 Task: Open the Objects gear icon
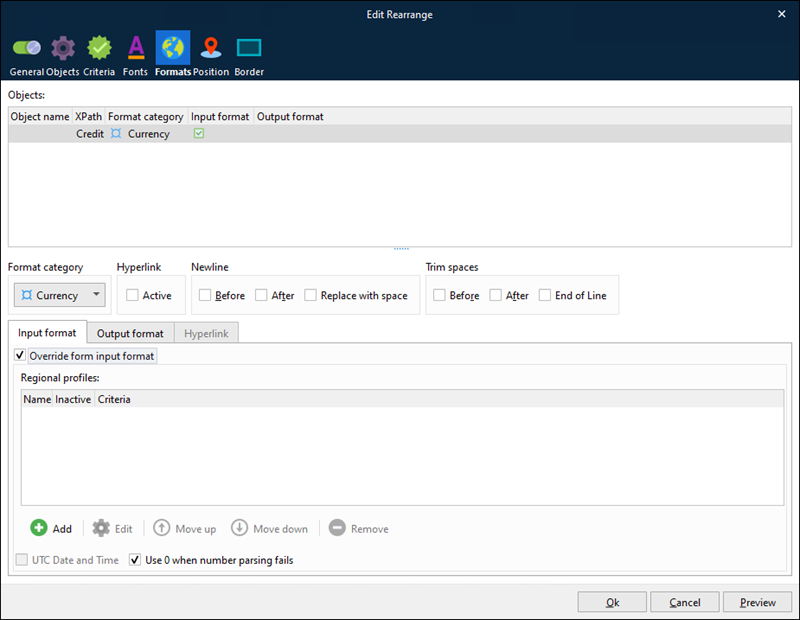coord(63,48)
